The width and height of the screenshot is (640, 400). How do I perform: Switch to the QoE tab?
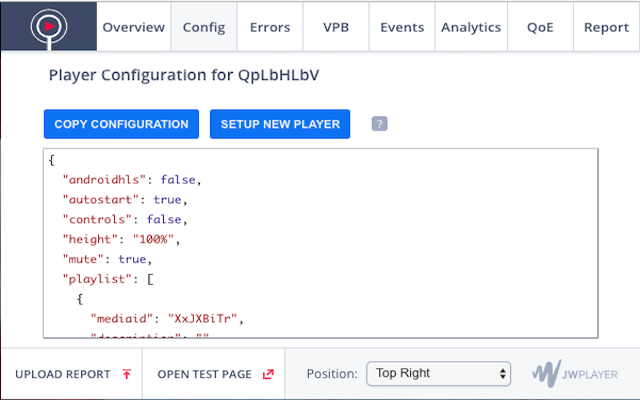click(539, 27)
